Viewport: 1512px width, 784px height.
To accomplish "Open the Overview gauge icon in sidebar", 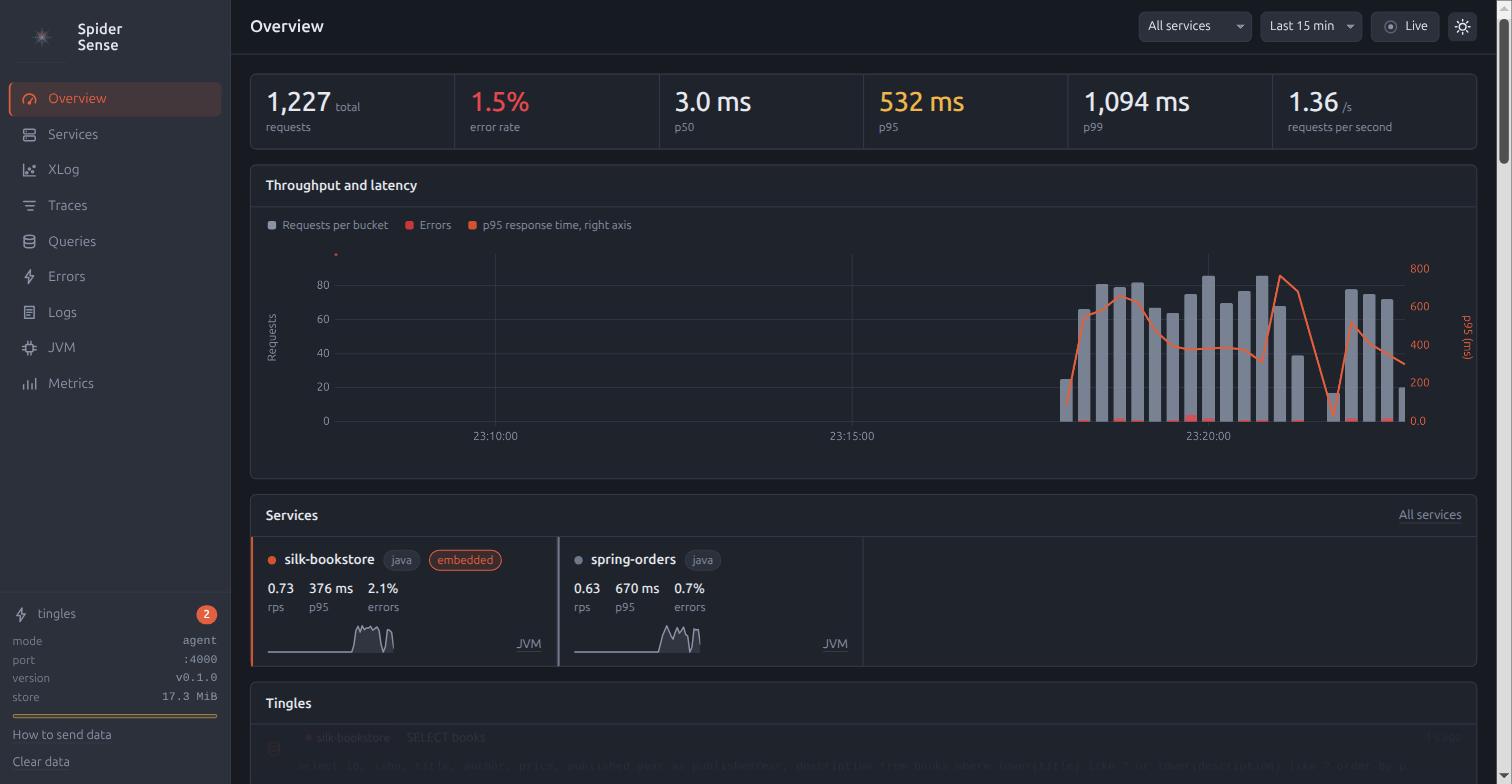I will point(29,99).
